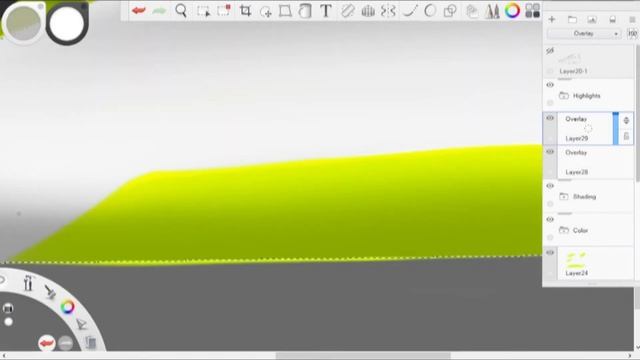
Task: Click the Shading group name
Action: point(584,197)
